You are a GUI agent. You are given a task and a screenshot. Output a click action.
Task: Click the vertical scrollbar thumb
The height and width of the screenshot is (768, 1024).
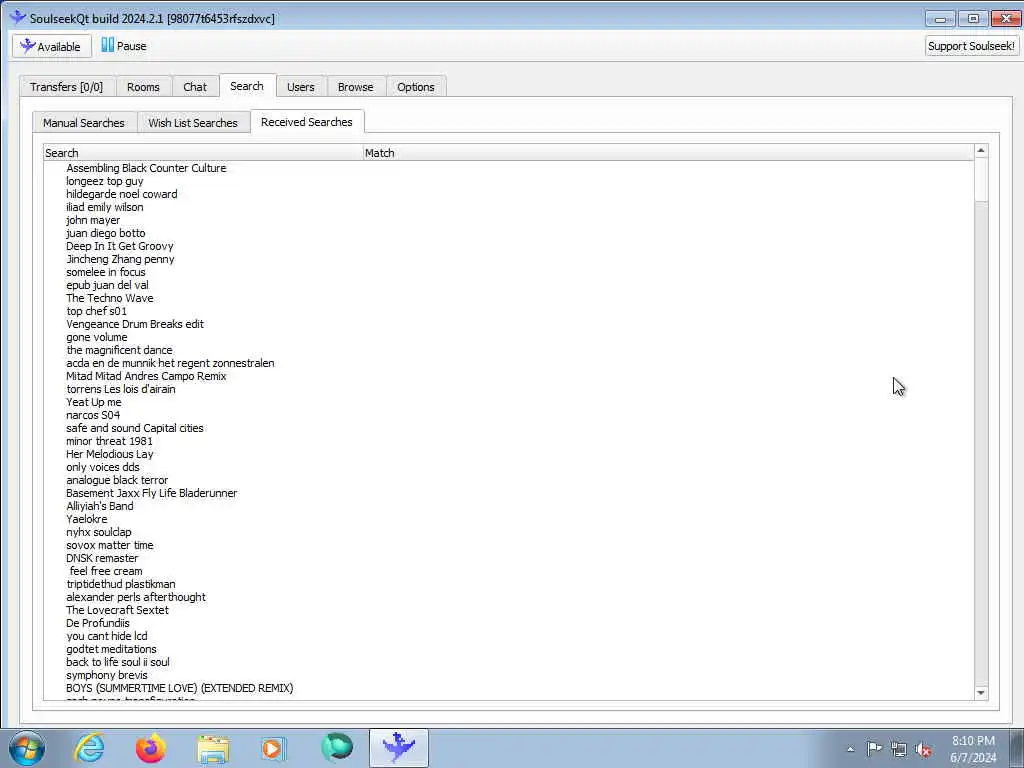coord(980,180)
